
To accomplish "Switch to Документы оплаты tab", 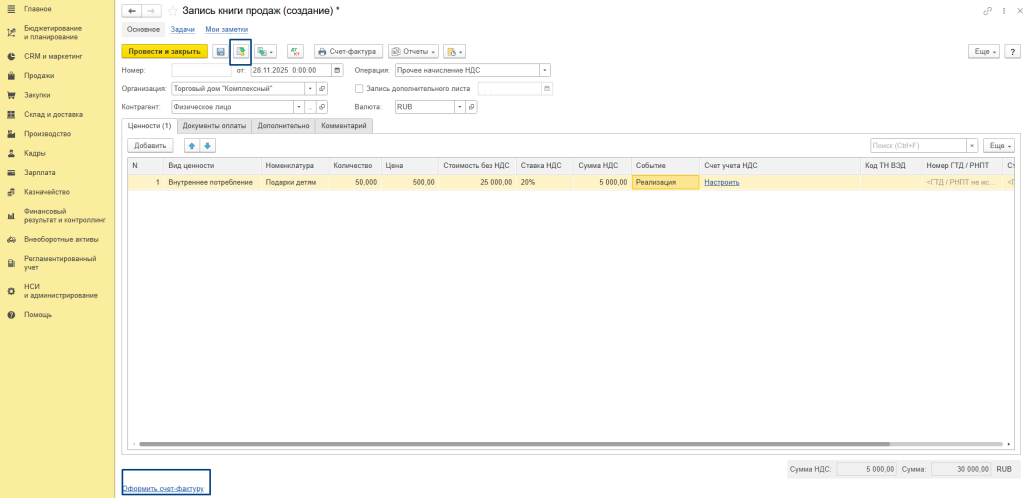I will click(x=215, y=126).
